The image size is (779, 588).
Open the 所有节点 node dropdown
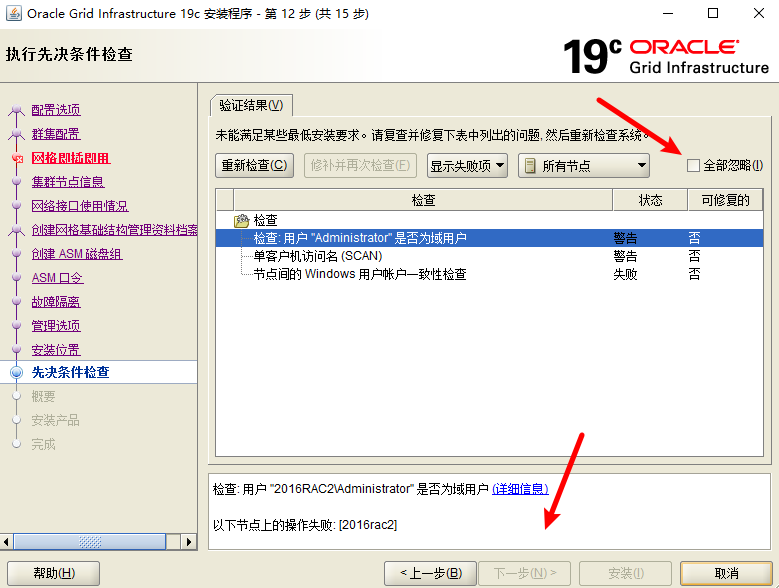[x=584, y=166]
